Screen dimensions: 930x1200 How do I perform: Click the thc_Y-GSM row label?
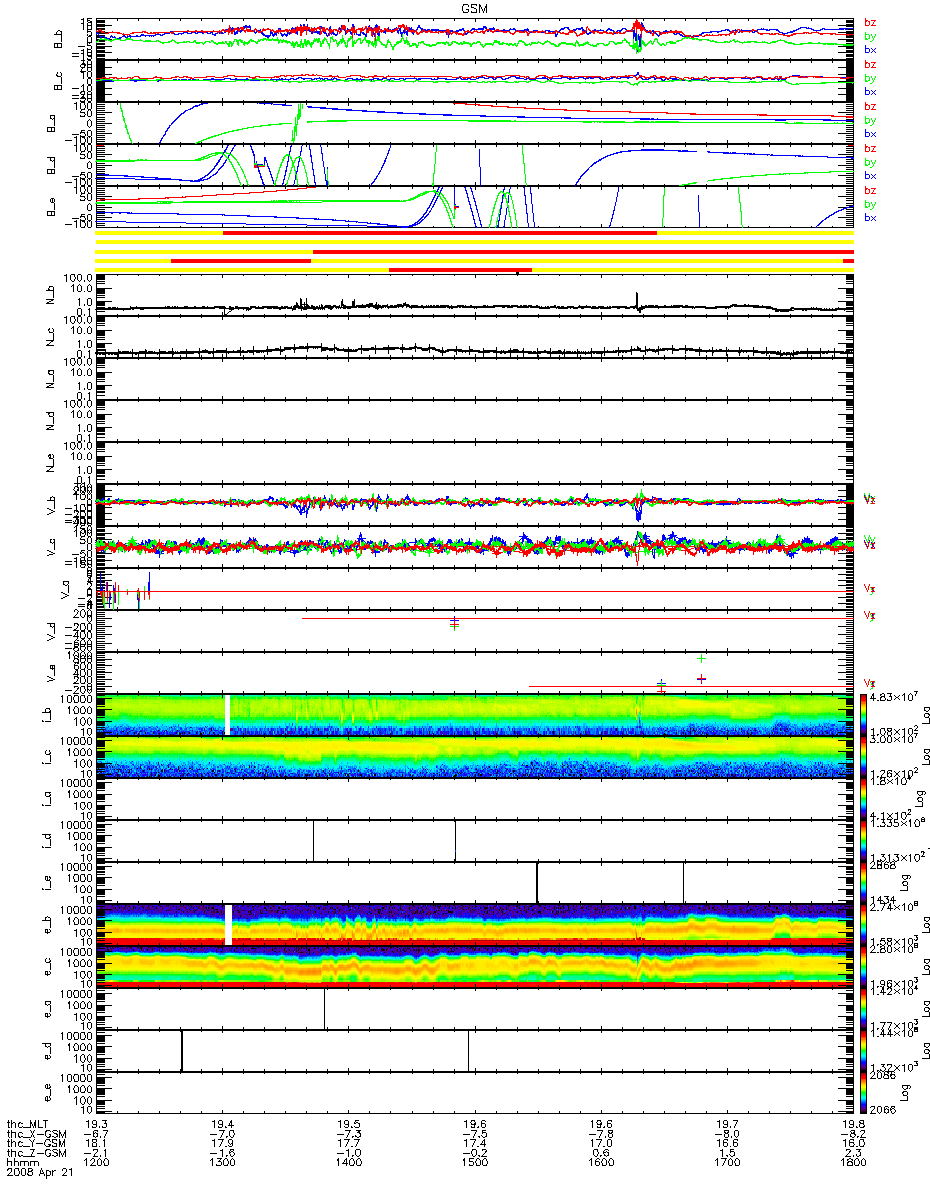point(37,1143)
